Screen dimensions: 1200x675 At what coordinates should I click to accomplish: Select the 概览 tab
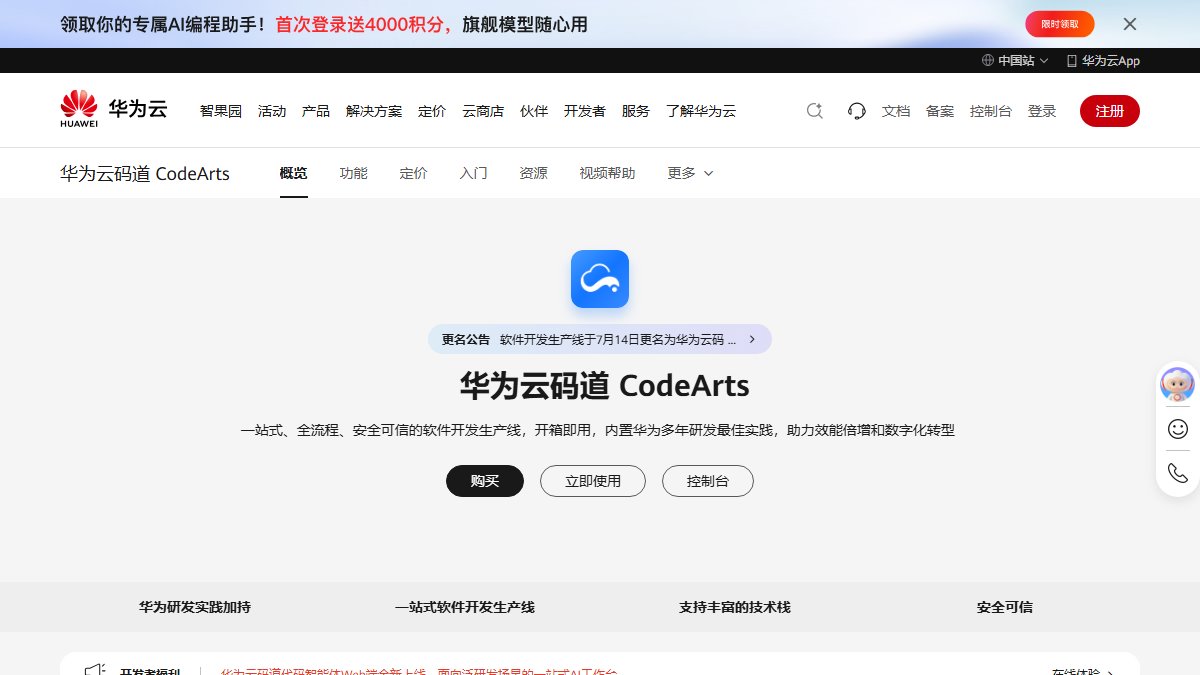[x=294, y=173]
